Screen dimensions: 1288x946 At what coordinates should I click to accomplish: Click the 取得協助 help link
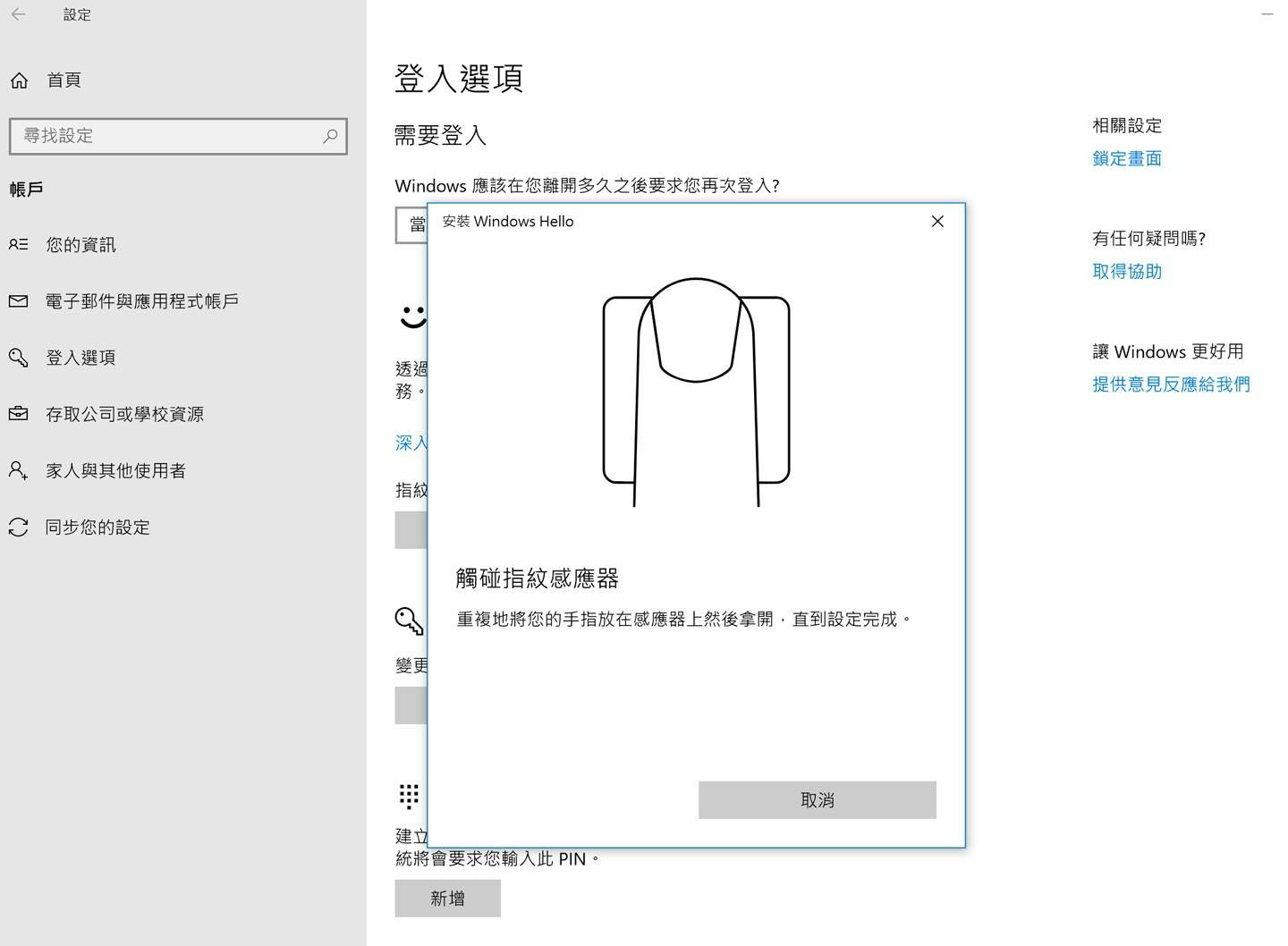1126,271
